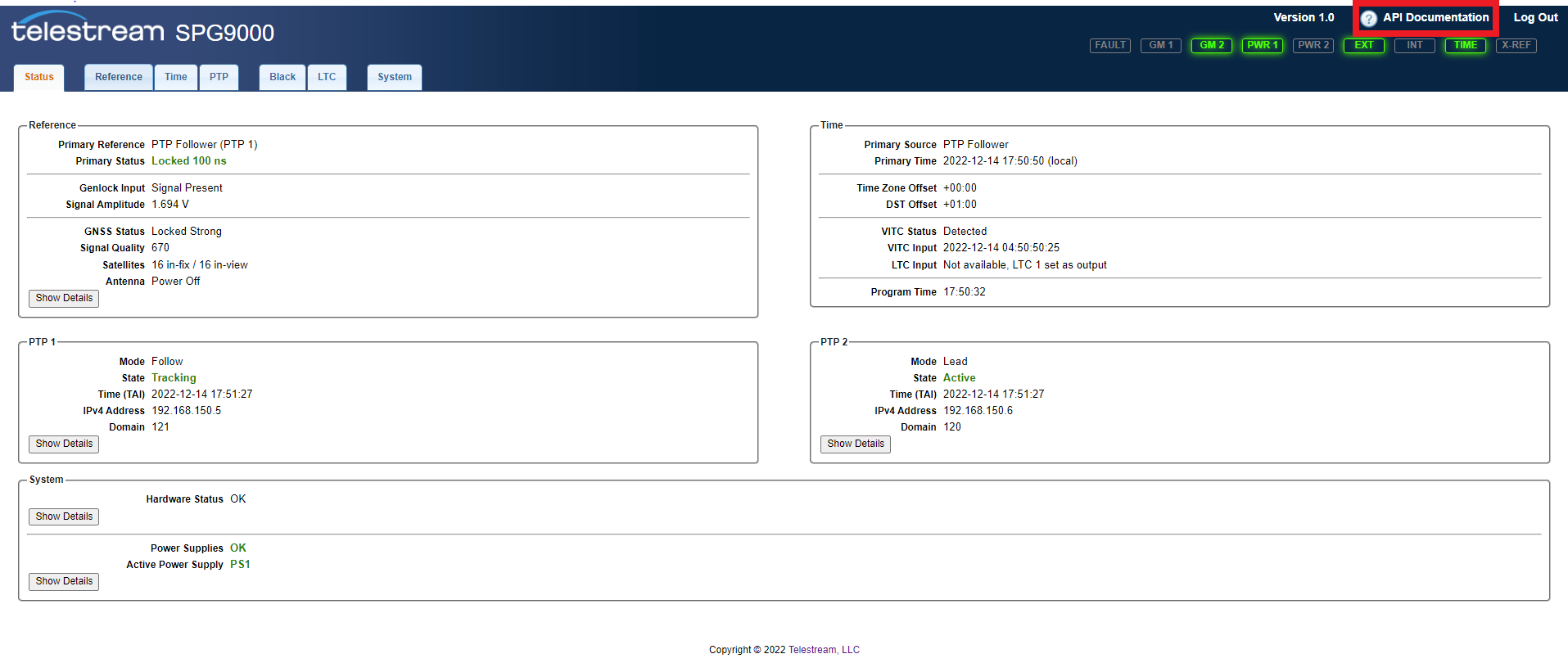Open the Telestream, LLC footer link

pyautogui.click(x=824, y=650)
